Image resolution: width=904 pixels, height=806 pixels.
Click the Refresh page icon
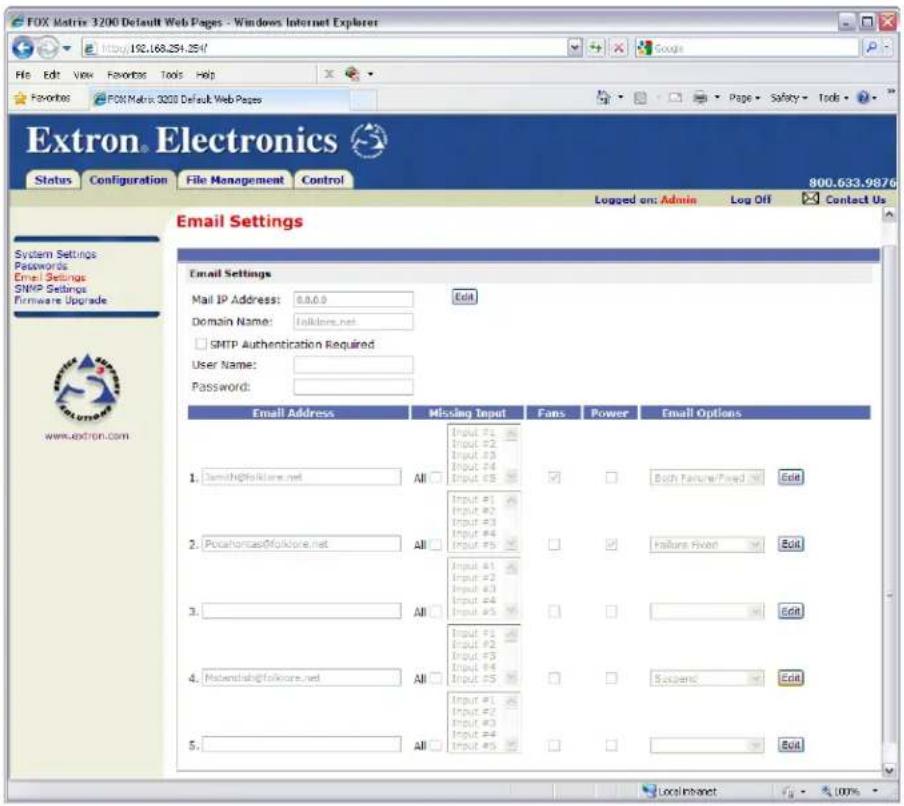[595, 48]
